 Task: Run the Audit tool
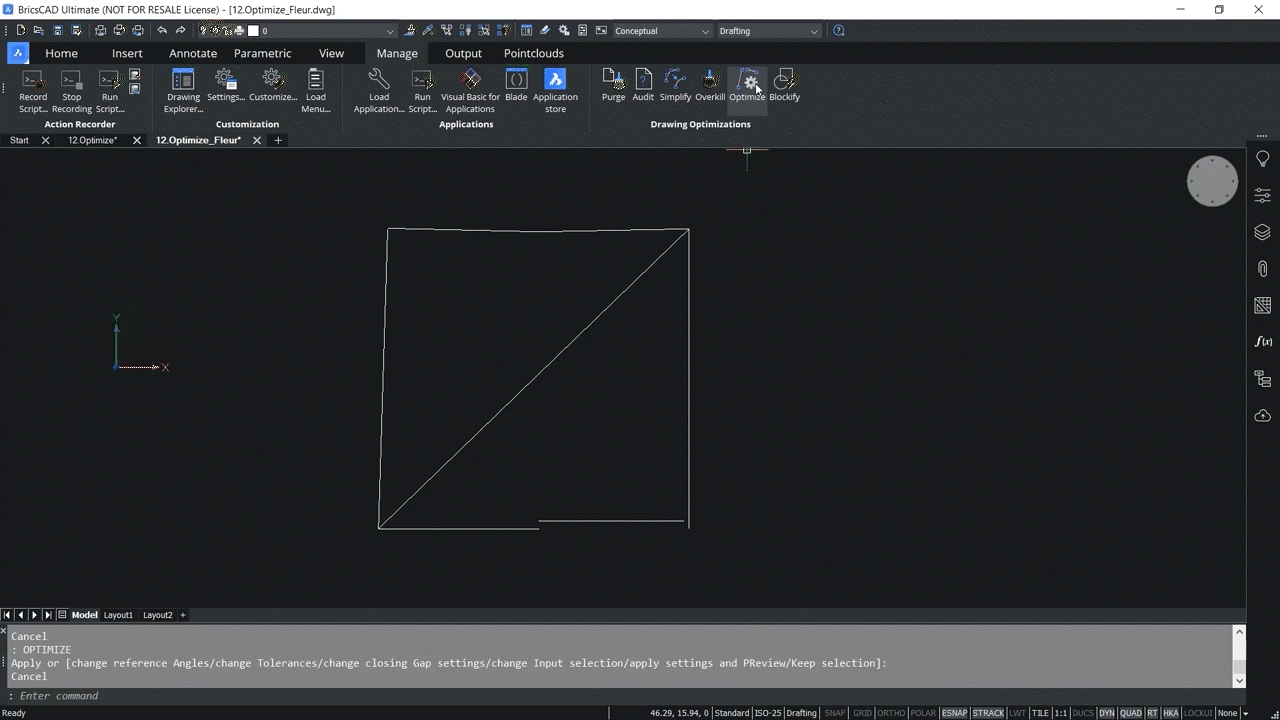click(643, 85)
